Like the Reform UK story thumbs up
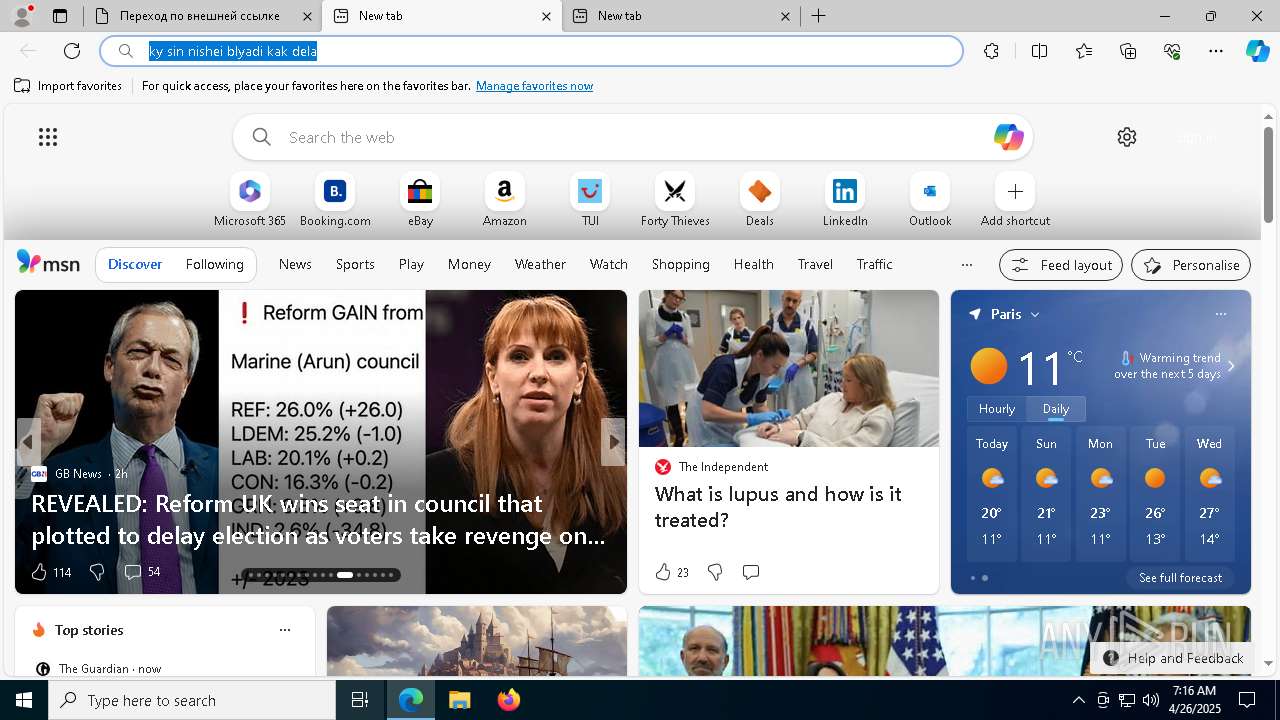Viewport: 1280px width, 720px height. click(39, 572)
